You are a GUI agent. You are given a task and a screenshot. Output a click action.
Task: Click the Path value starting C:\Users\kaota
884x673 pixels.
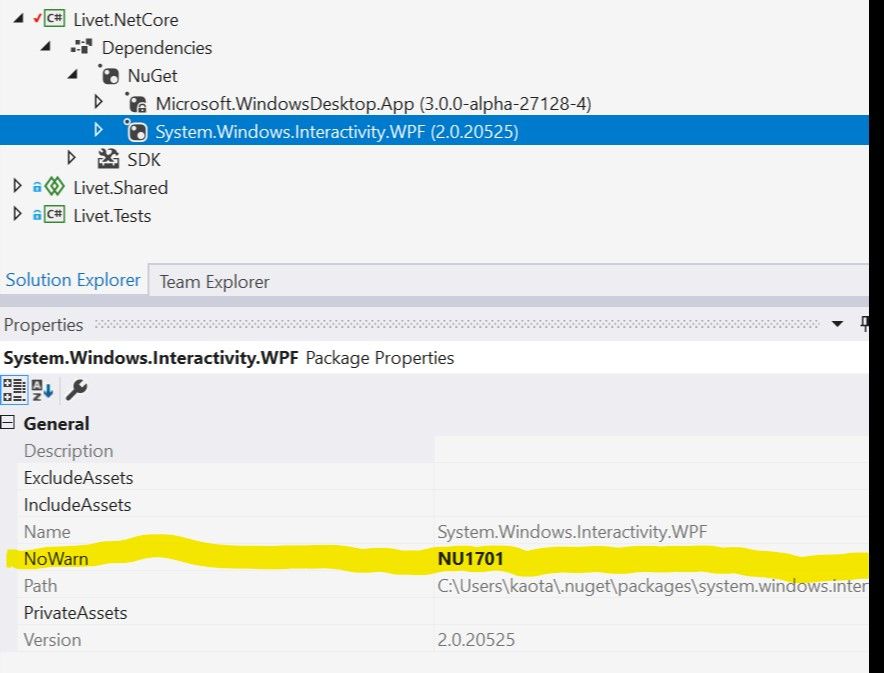653,586
